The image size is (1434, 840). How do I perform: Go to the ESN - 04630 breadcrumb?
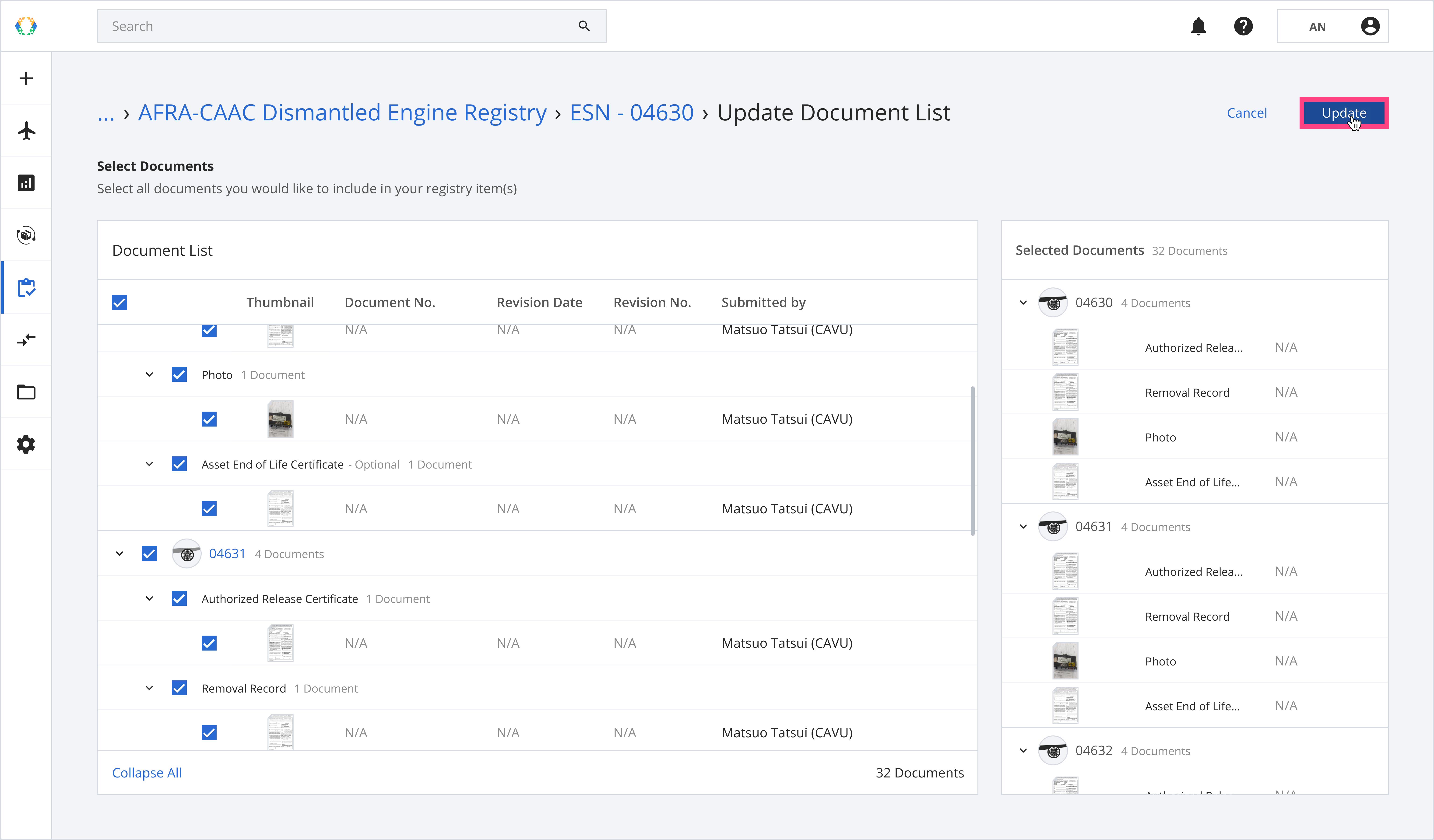tap(632, 113)
